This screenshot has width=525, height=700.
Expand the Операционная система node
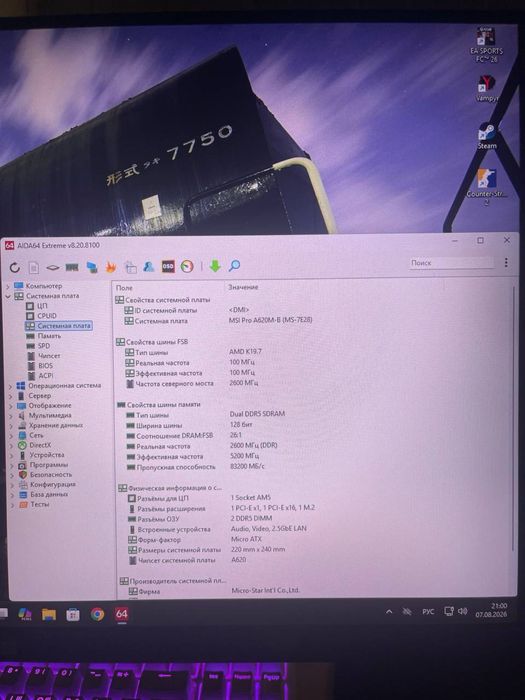click(x=11, y=386)
